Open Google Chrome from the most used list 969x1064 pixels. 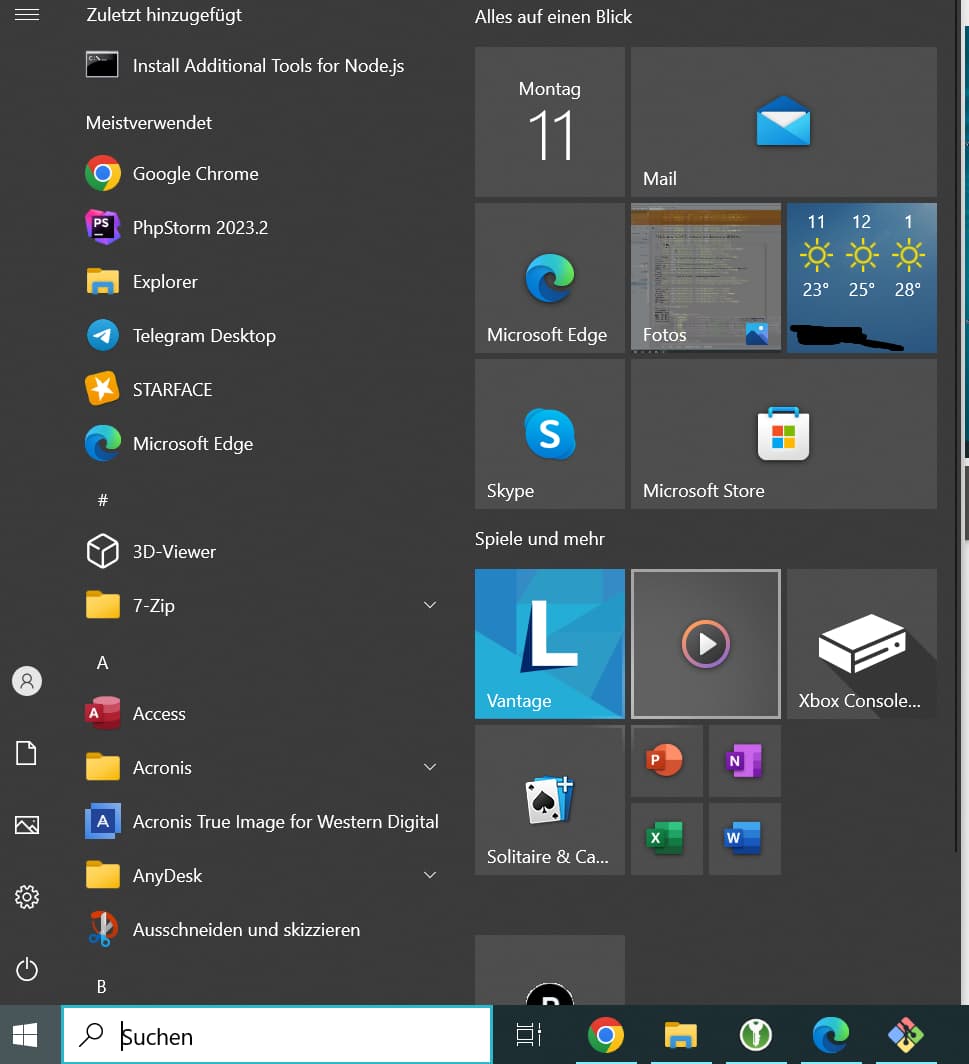coord(261,174)
